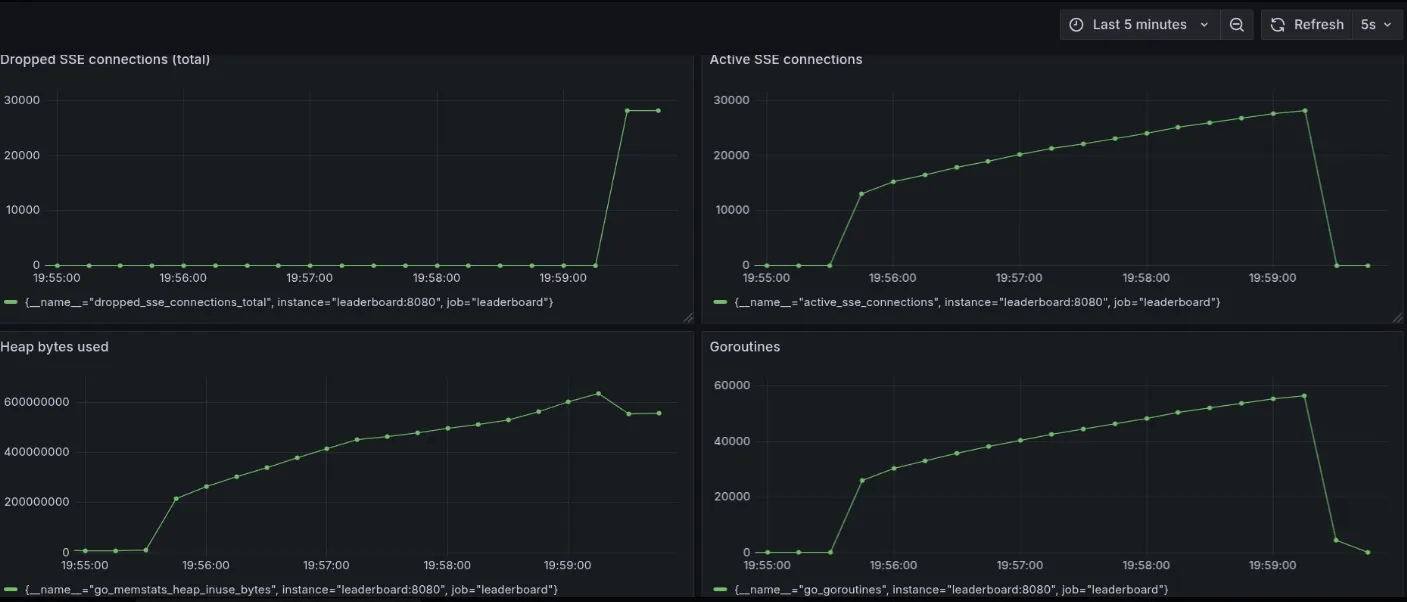Click the Refresh button
The height and width of the screenshot is (602, 1407).
(1307, 24)
